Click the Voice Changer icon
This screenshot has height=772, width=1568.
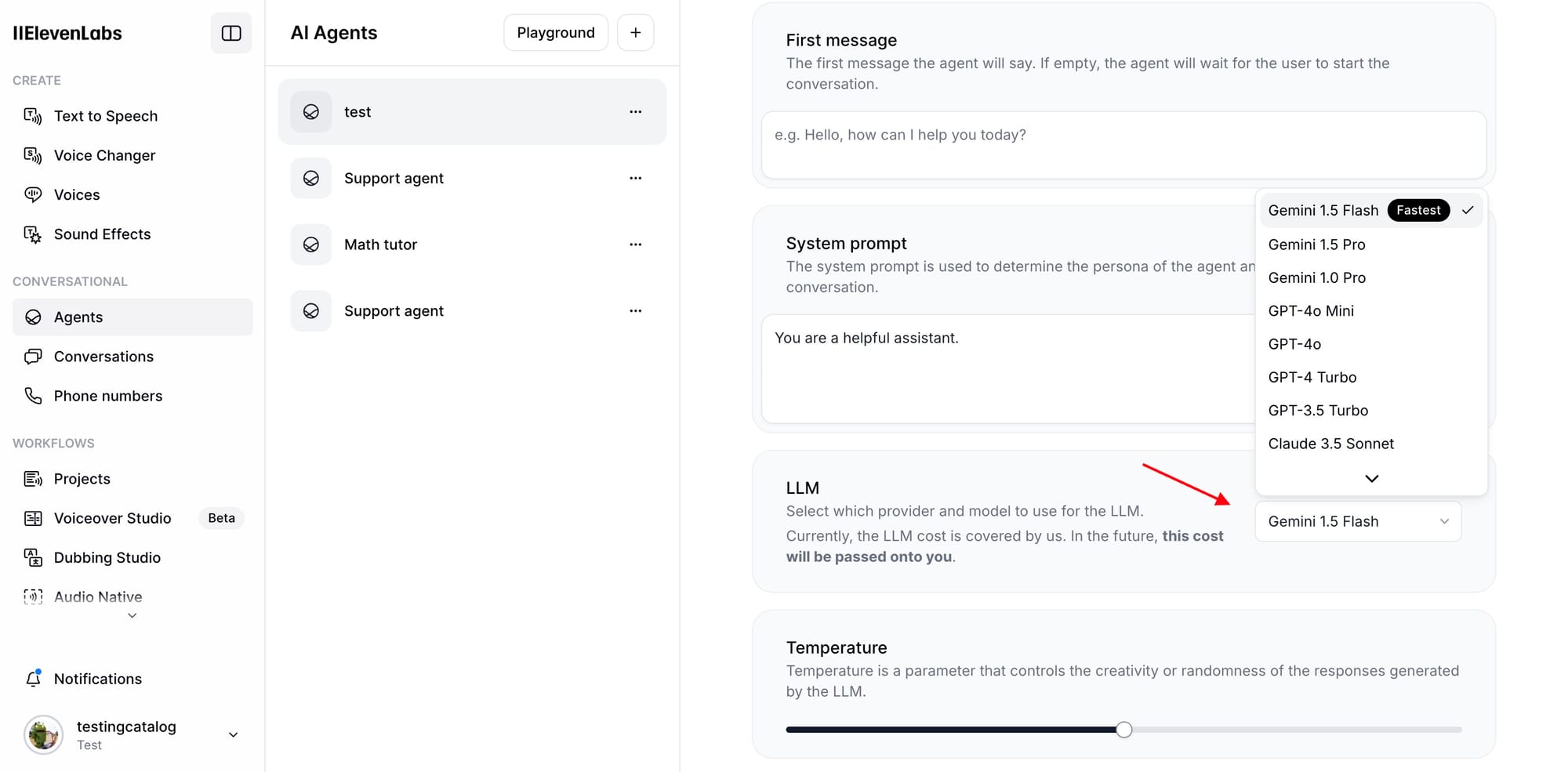pos(33,155)
